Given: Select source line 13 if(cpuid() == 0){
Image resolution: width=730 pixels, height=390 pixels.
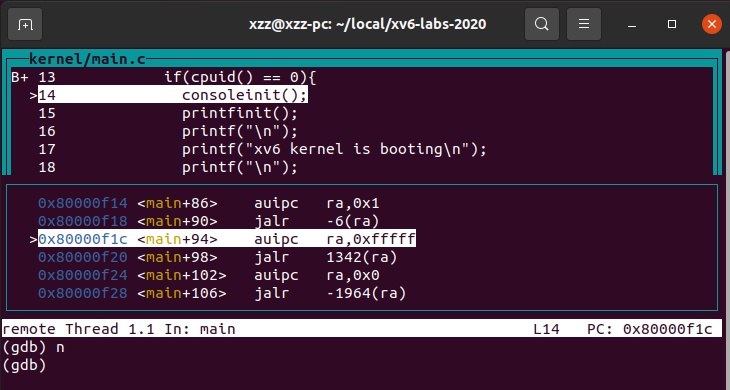Looking at the screenshot, I should click(240, 77).
